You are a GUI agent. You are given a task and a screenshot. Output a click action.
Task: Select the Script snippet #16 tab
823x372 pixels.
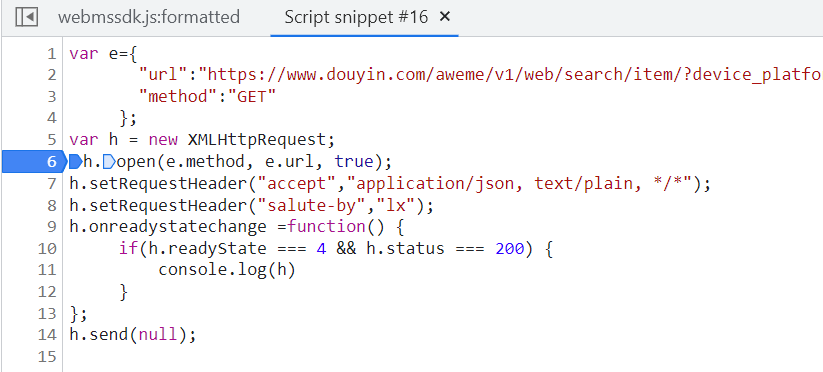pyautogui.click(x=356, y=17)
